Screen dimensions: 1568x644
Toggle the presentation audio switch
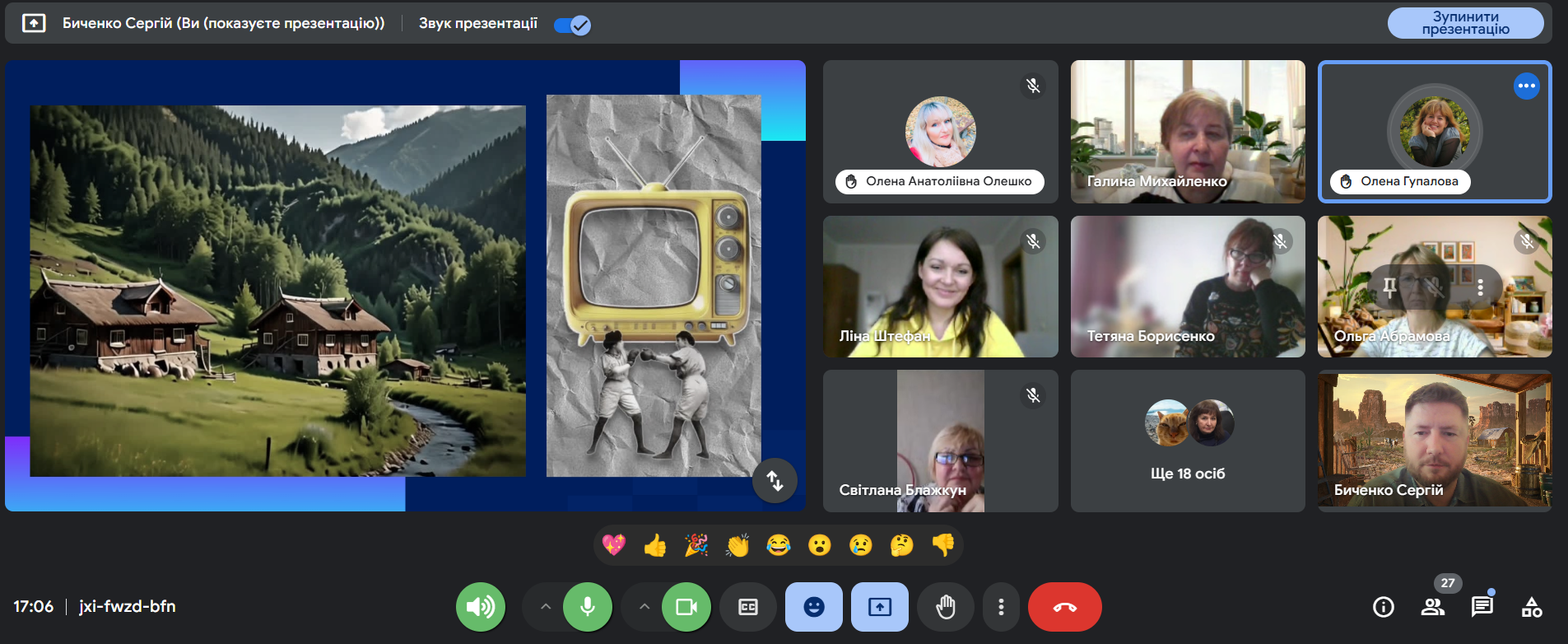pos(572,25)
